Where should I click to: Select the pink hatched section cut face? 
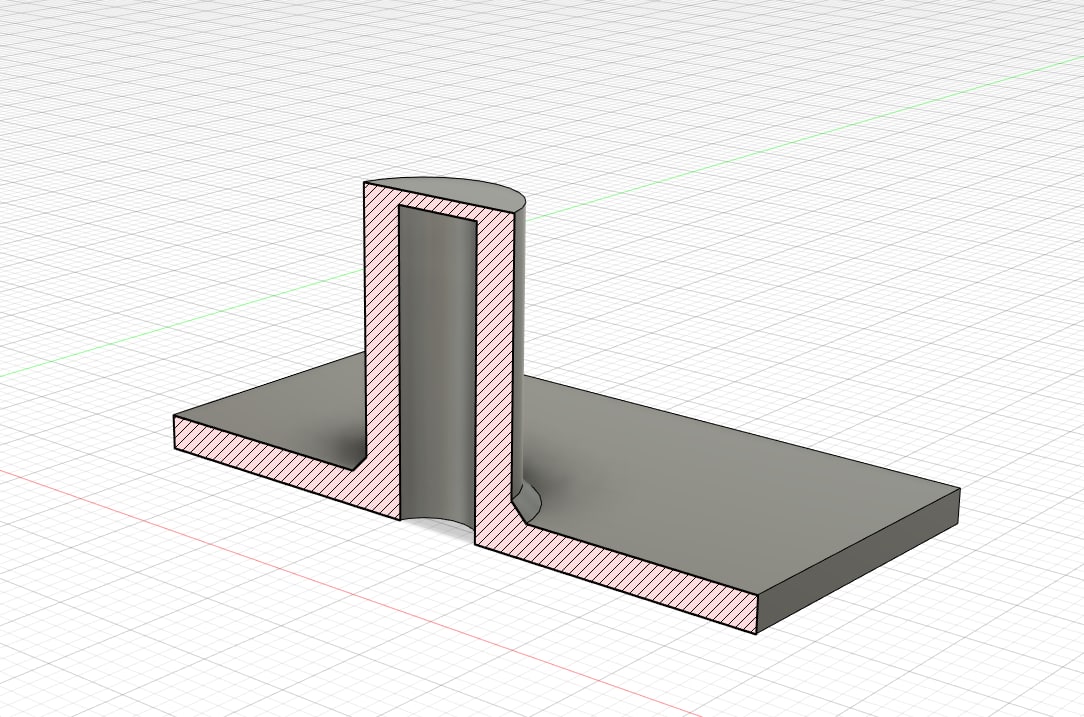(x=495, y=373)
